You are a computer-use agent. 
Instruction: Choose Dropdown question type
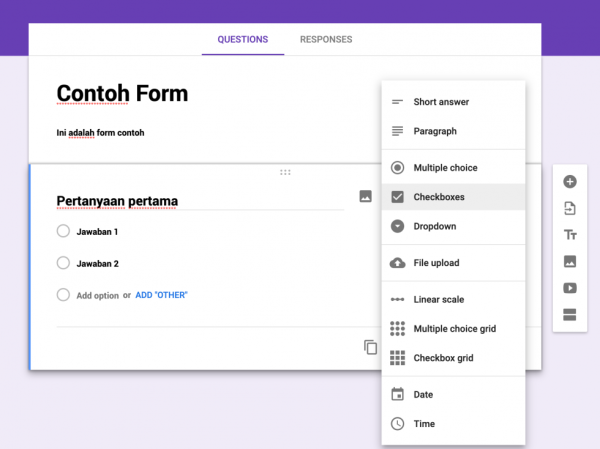[x=453, y=226]
